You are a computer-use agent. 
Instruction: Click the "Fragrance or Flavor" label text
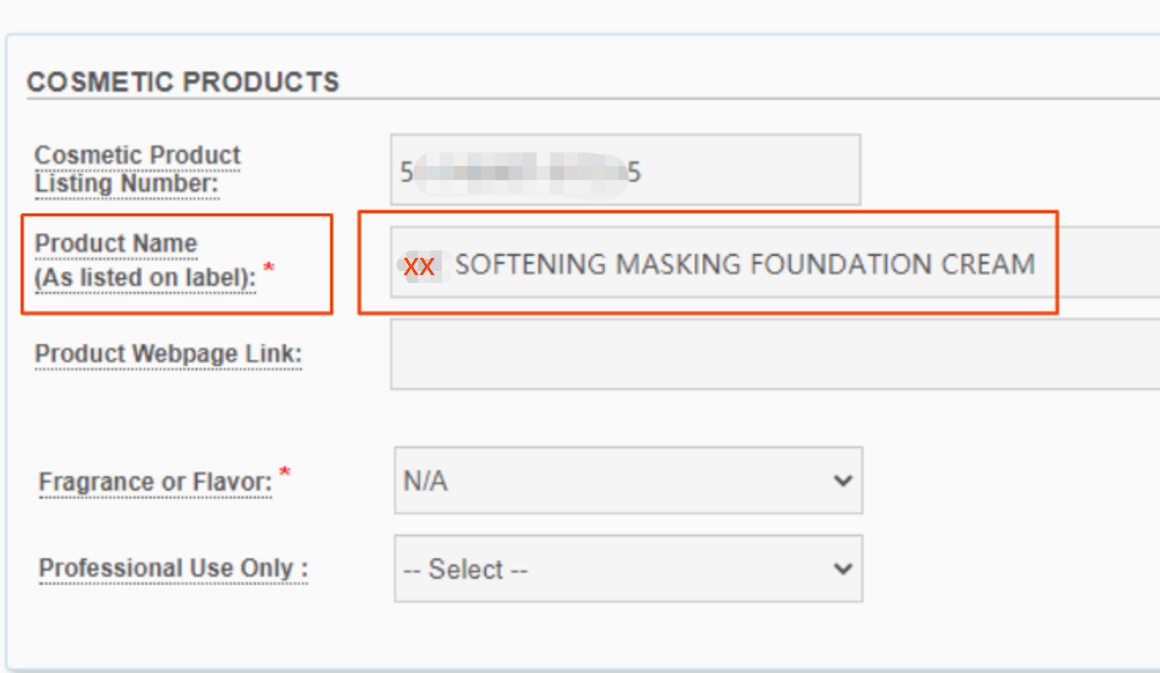click(x=155, y=482)
